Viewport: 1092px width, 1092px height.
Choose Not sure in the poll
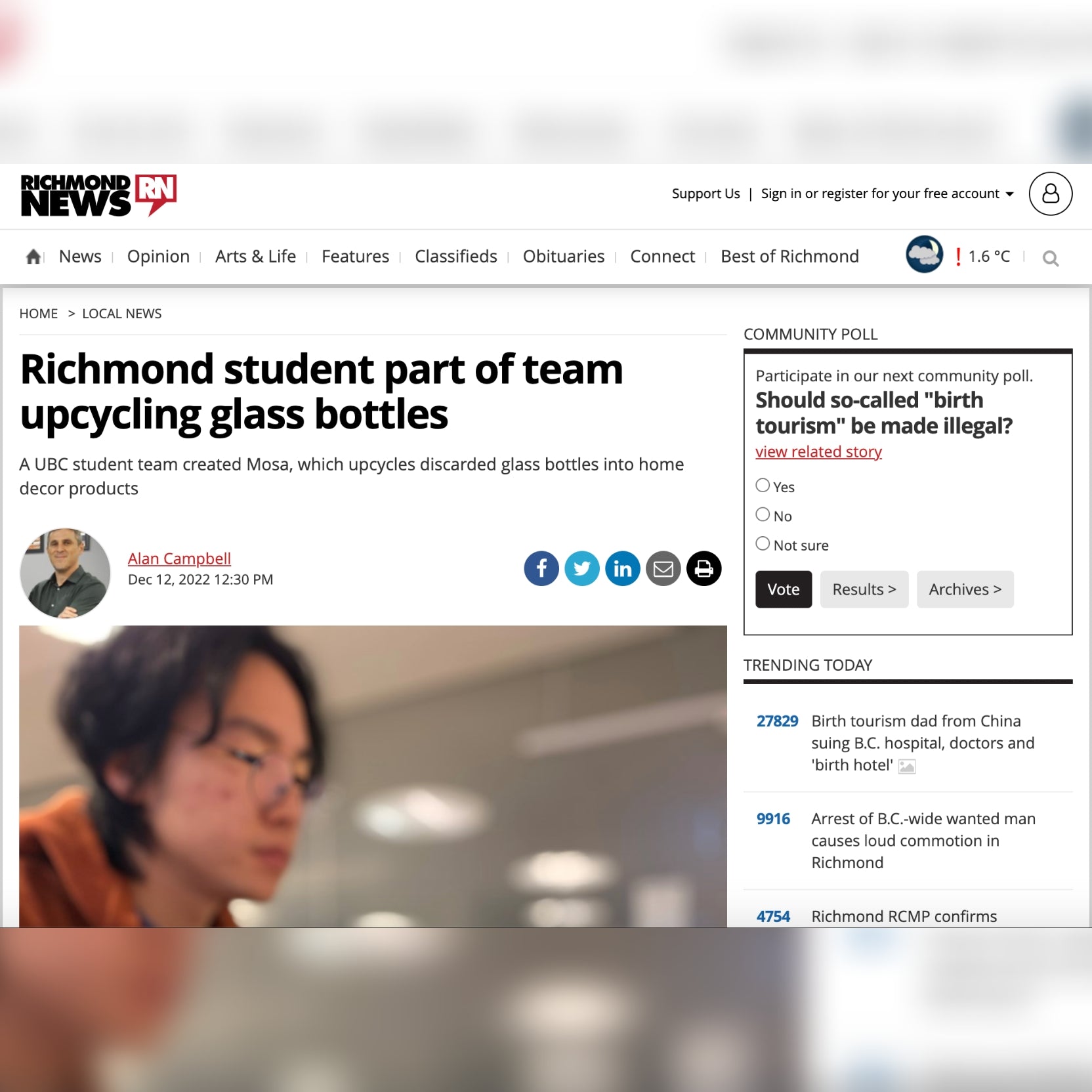(763, 543)
